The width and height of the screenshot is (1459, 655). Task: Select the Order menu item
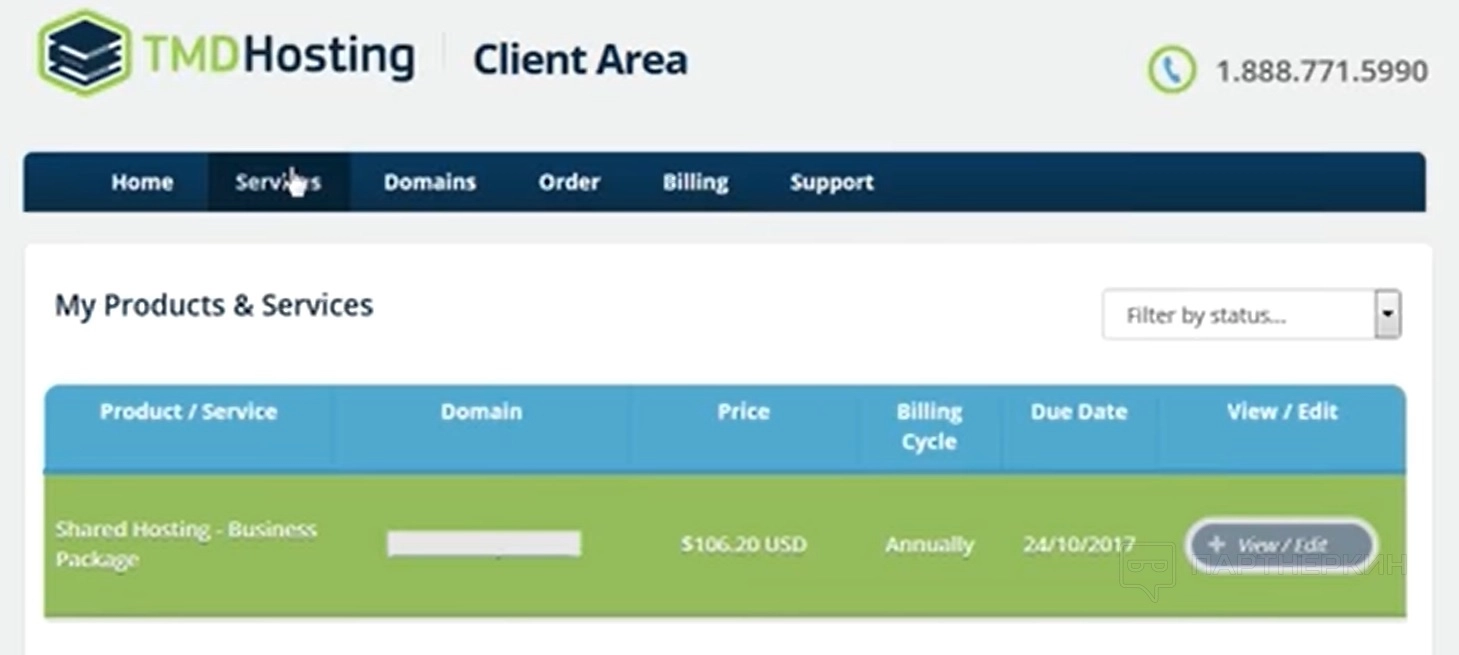570,182
